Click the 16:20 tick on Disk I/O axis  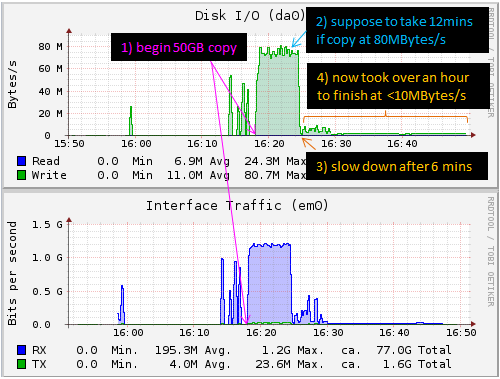(269, 144)
